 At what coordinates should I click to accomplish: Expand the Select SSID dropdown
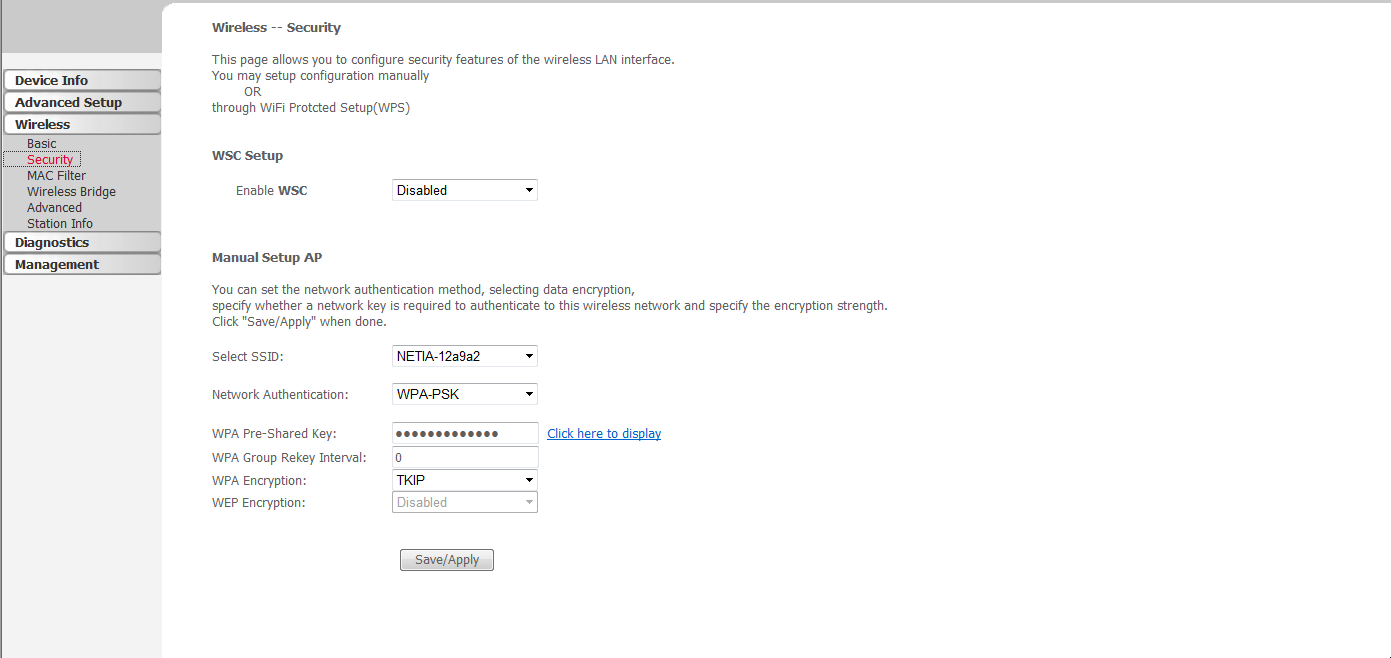point(465,356)
